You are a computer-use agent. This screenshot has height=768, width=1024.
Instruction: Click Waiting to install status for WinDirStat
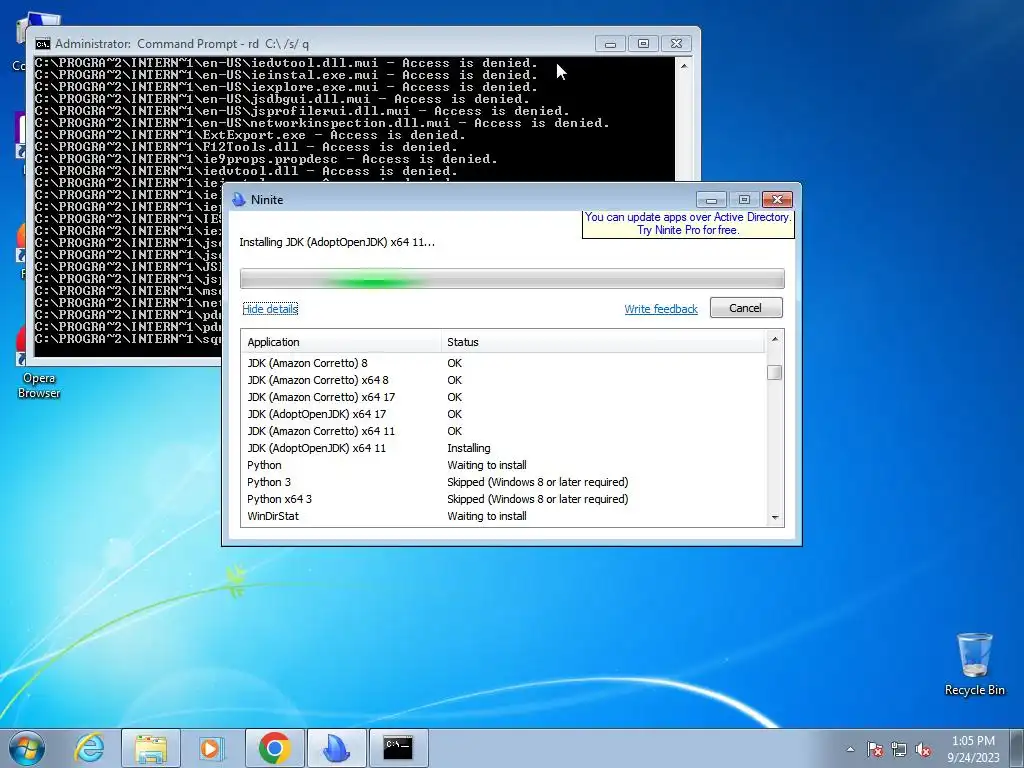[487, 516]
